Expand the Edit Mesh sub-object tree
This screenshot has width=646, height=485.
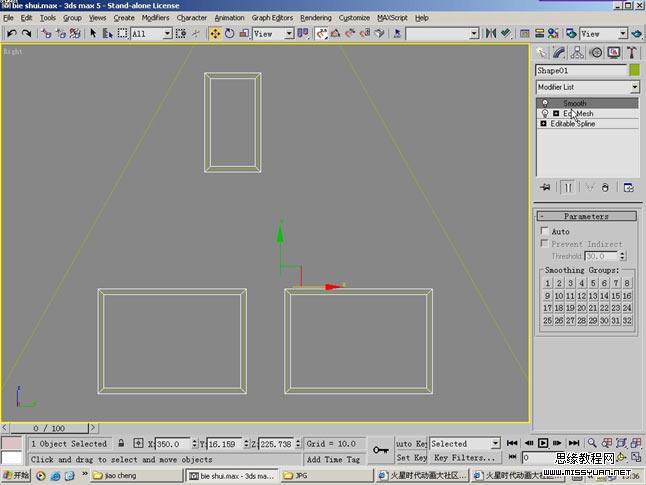(556, 113)
